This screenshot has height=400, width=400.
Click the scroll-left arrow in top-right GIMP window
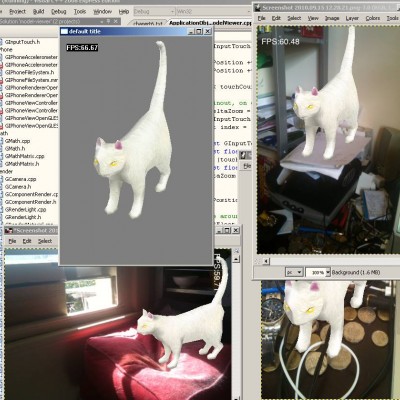point(266,261)
